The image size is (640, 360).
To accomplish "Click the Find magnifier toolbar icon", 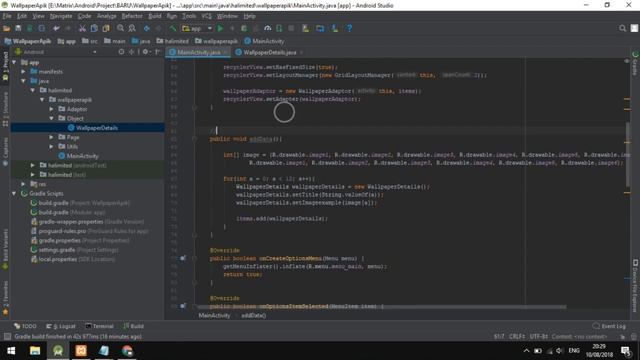I will pos(120,29).
